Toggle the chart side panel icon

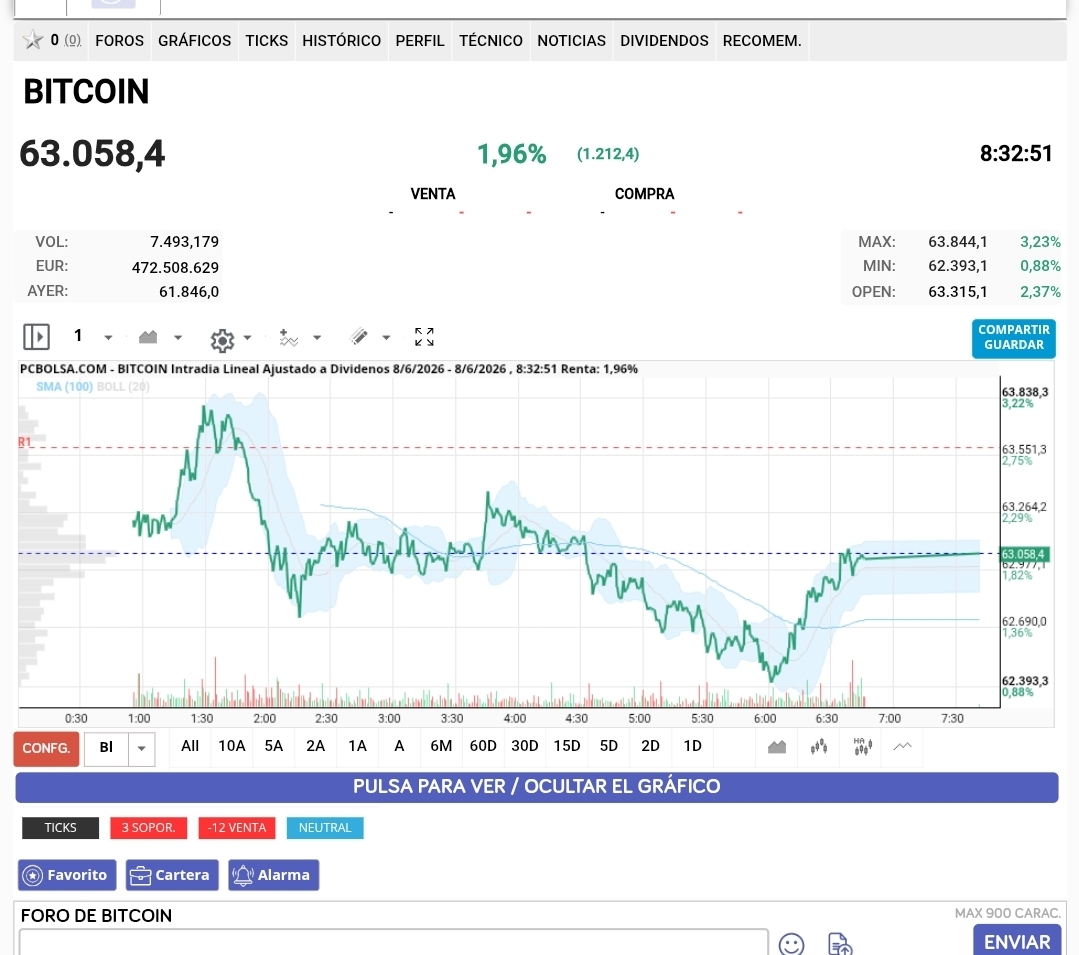click(x=36, y=337)
